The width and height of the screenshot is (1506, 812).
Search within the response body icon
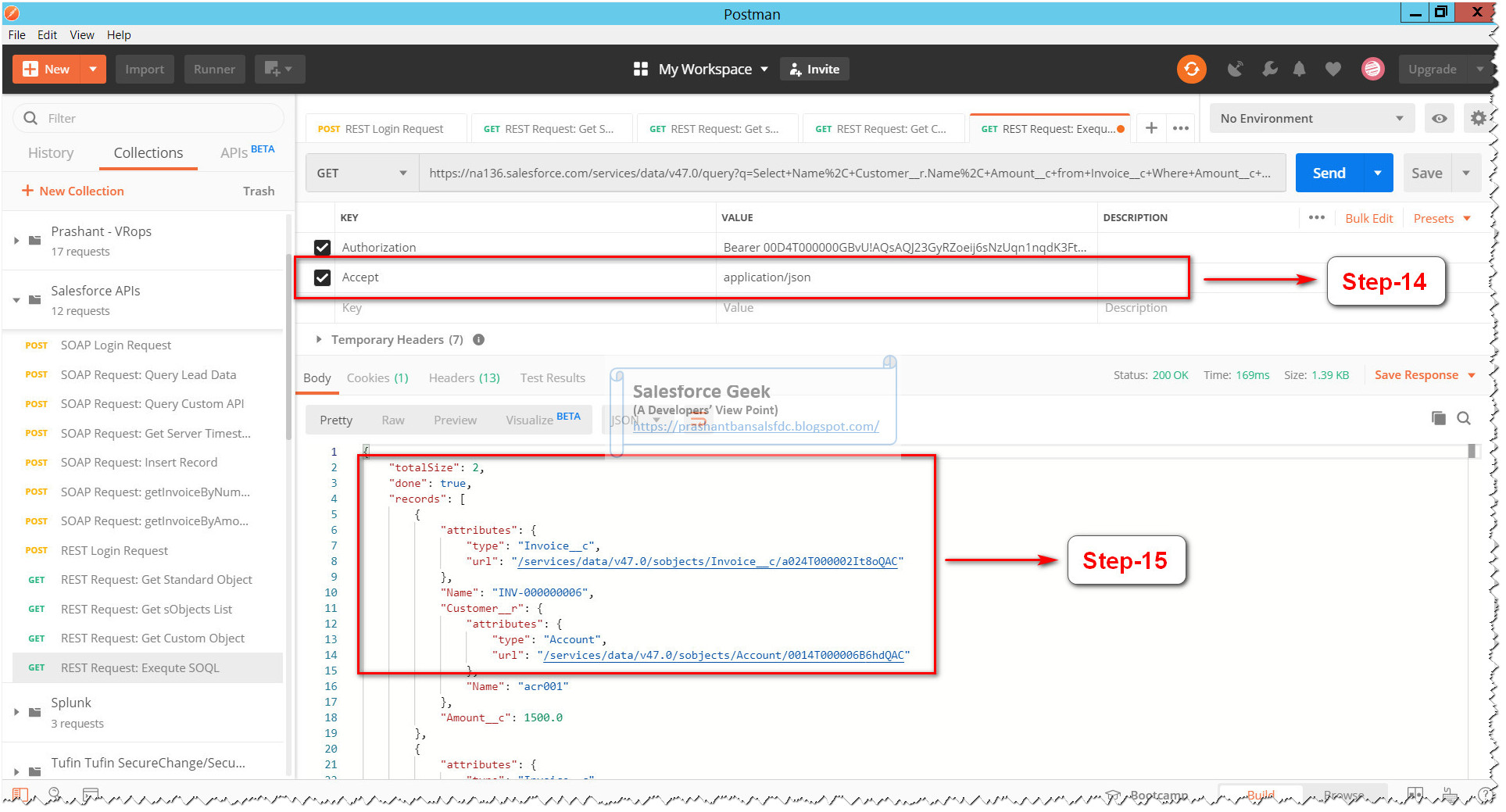tap(1464, 418)
